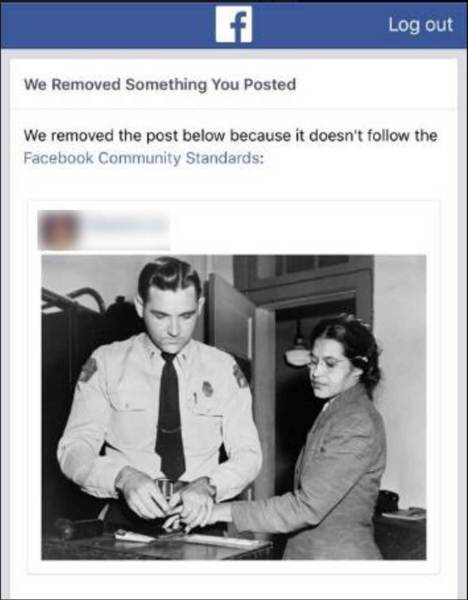The image size is (468, 600).
Task: Log out of Facebook
Action: (x=421, y=25)
